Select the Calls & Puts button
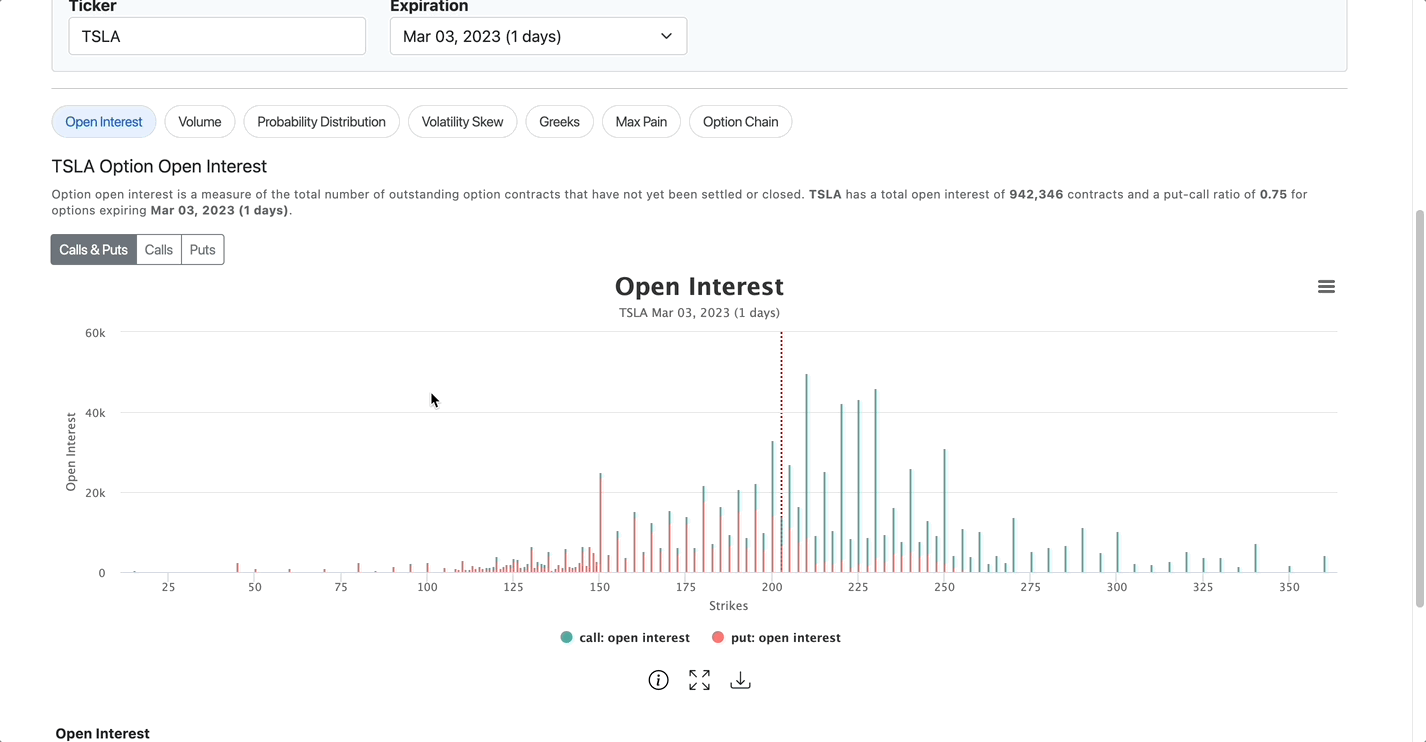The width and height of the screenshot is (1426, 742). click(x=93, y=249)
